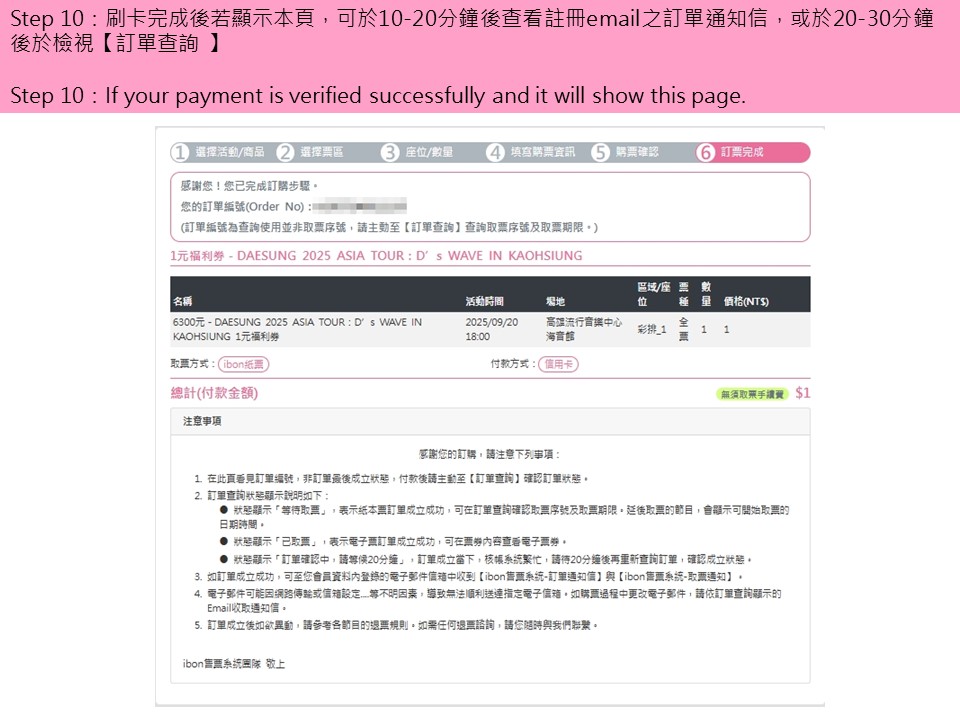Click the step 1 circle number icon
960x720 pixels.
point(180,152)
